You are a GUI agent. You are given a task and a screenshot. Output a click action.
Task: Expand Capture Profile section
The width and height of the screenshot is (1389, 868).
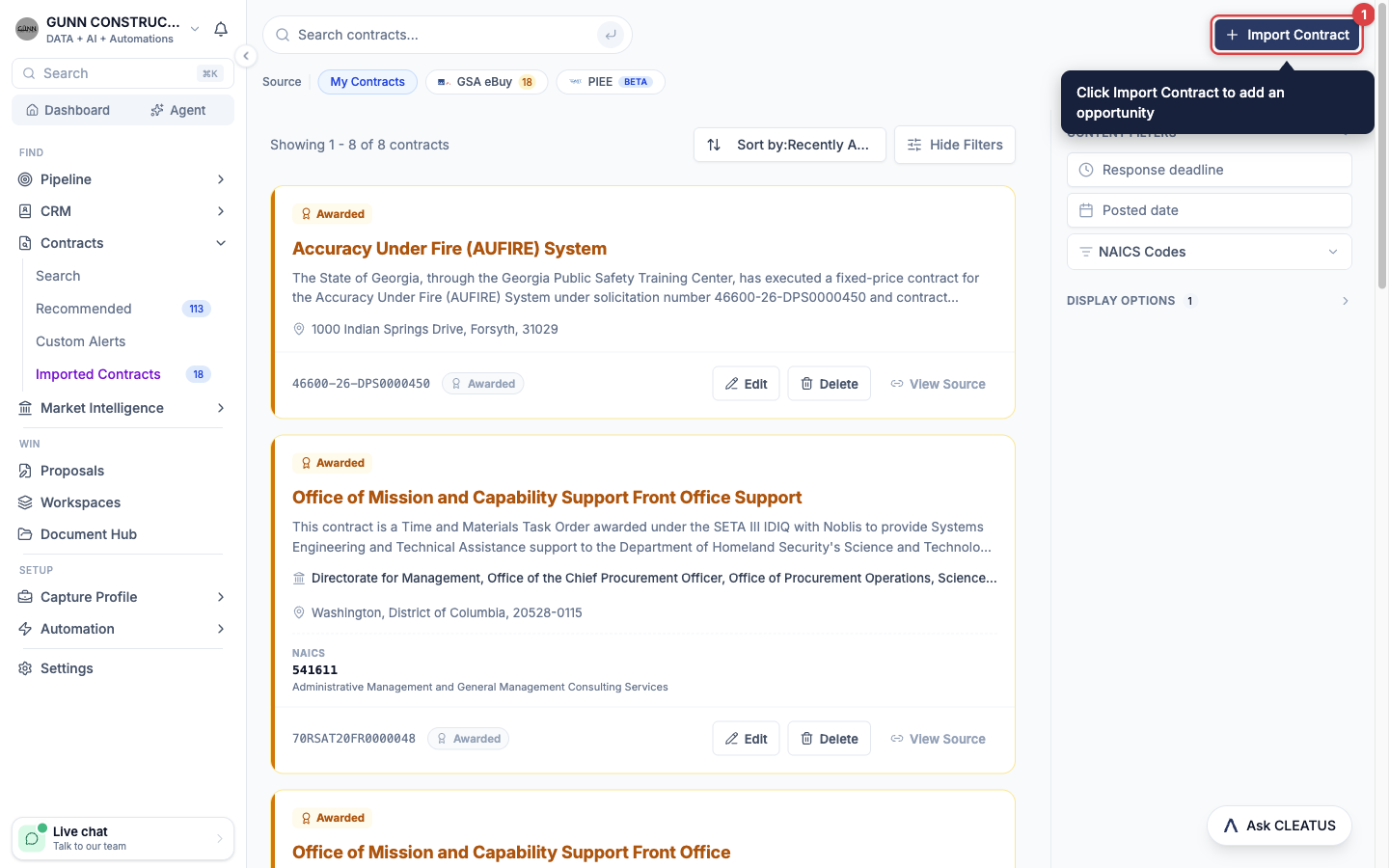tap(123, 597)
